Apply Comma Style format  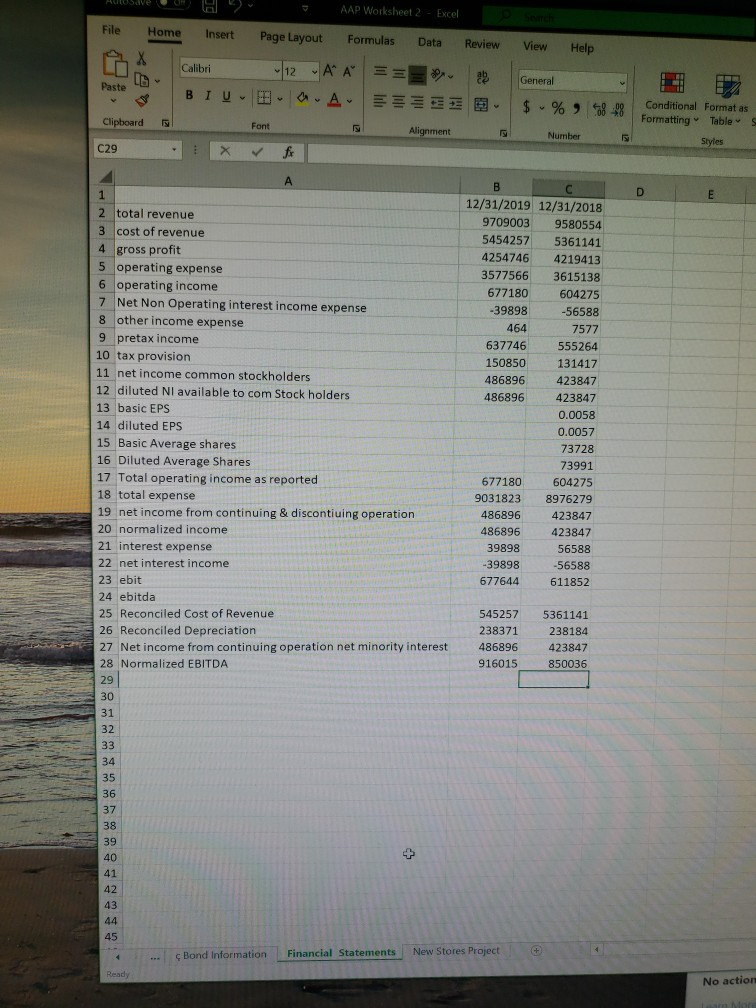tap(577, 109)
